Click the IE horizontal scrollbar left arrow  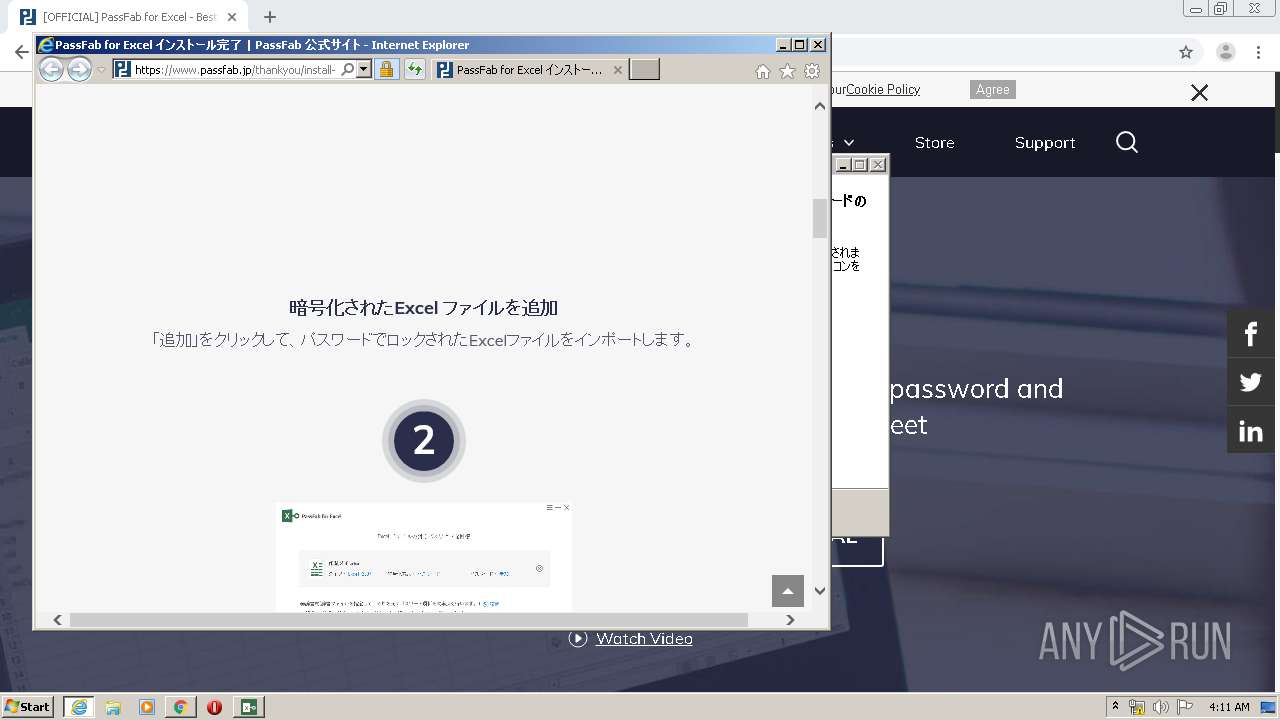pos(58,620)
